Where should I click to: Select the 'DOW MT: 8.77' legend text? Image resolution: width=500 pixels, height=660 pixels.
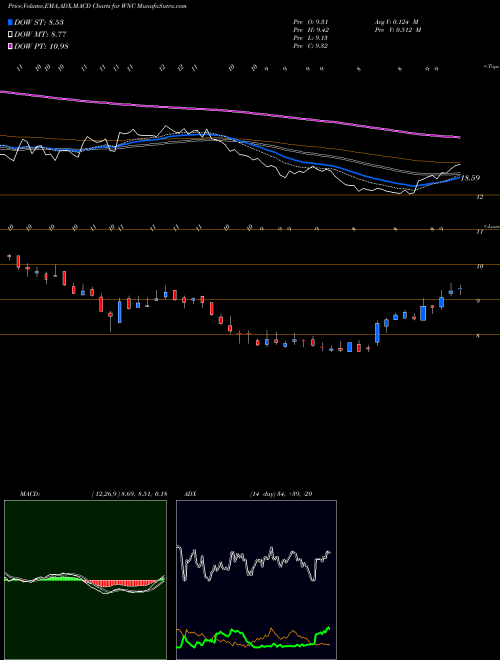tap(40, 35)
